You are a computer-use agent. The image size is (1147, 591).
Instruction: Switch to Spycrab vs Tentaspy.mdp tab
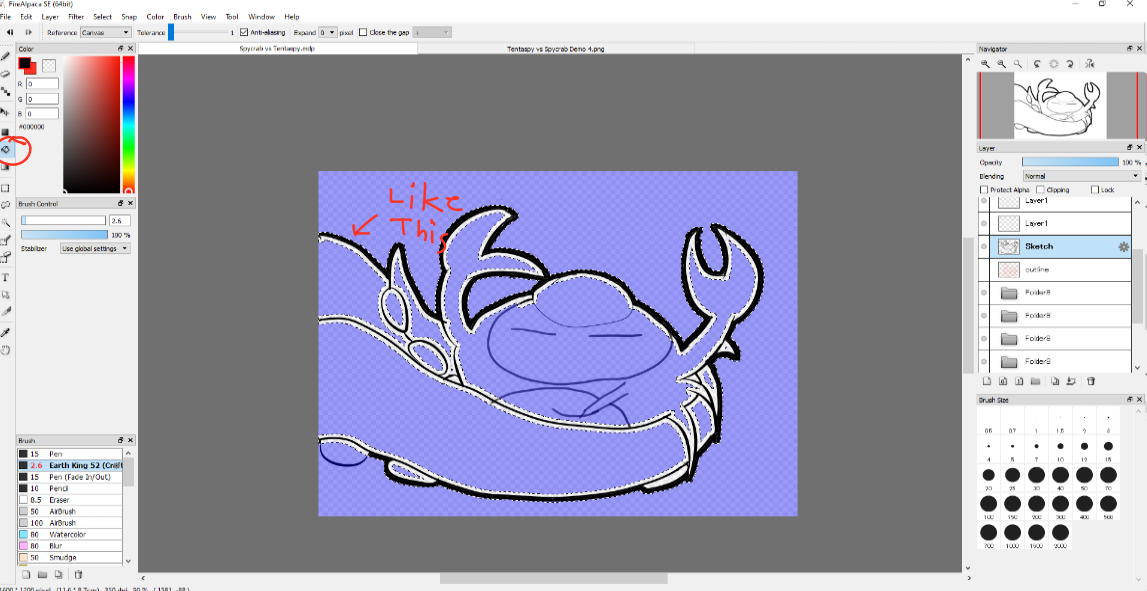pyautogui.click(x=277, y=49)
